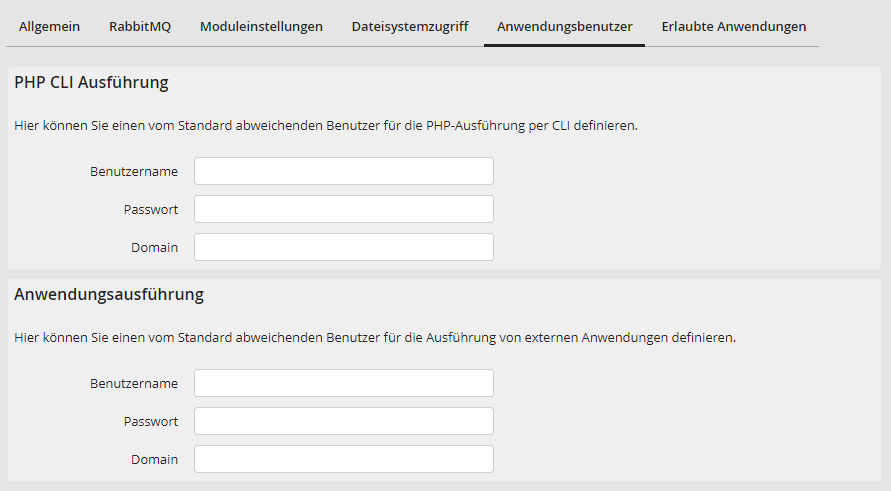Select the Anwendungsausführung Domain field

pos(343,459)
